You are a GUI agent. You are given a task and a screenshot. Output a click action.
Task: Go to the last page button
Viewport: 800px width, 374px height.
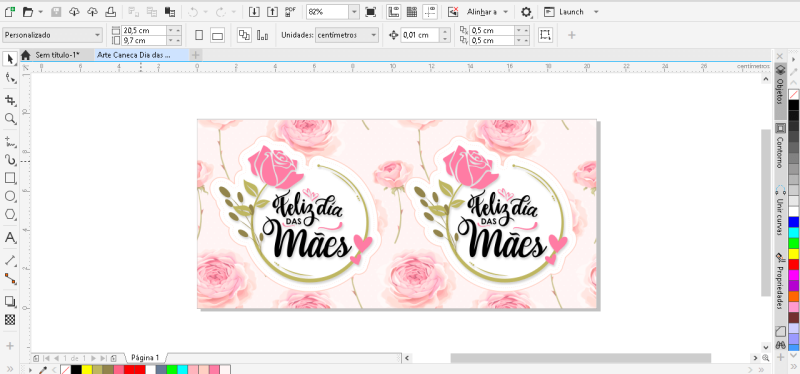coord(104,358)
